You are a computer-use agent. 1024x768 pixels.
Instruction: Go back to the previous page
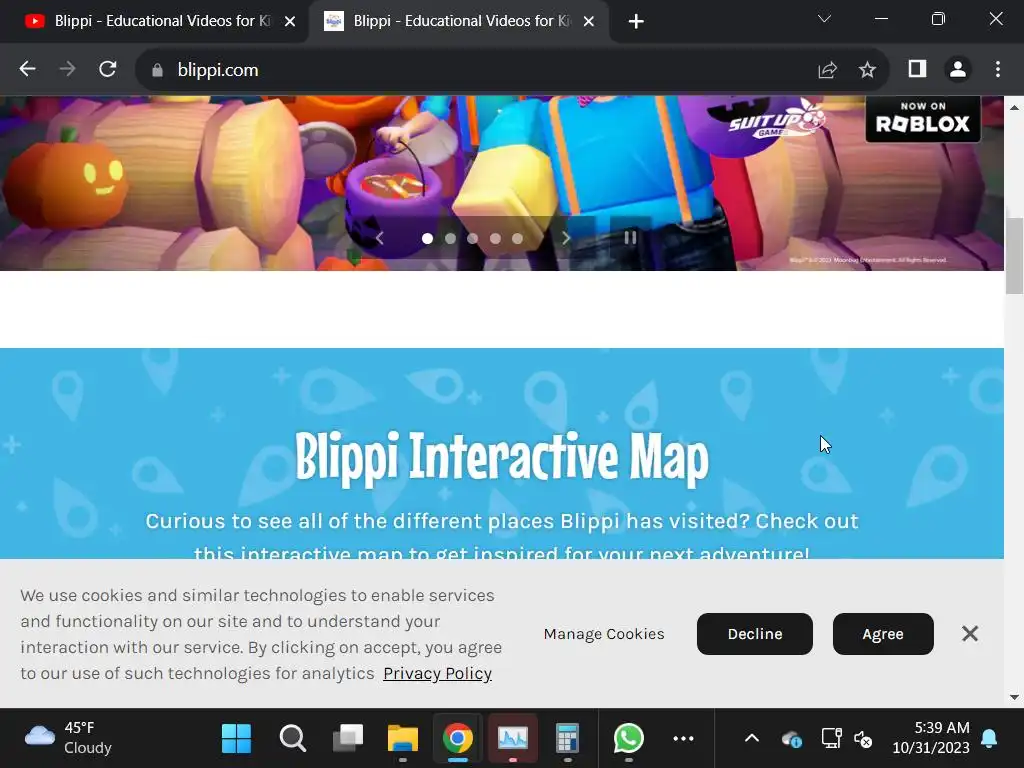pyautogui.click(x=27, y=69)
